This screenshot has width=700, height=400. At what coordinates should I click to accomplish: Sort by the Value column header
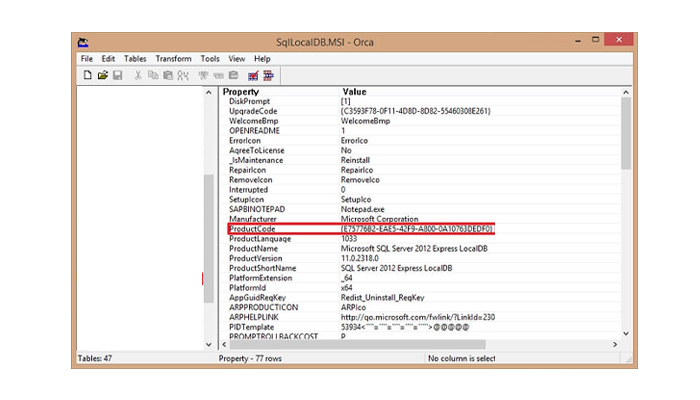354,92
